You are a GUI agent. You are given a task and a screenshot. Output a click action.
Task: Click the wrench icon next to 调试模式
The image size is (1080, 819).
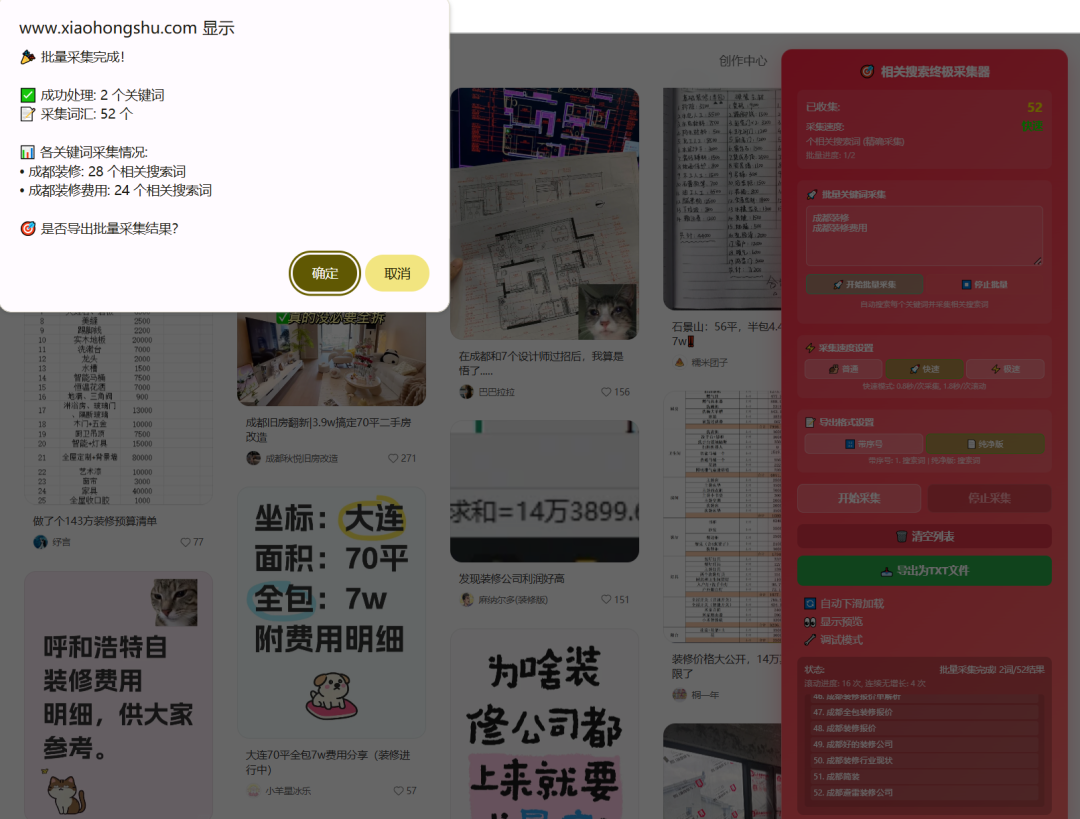[810, 640]
